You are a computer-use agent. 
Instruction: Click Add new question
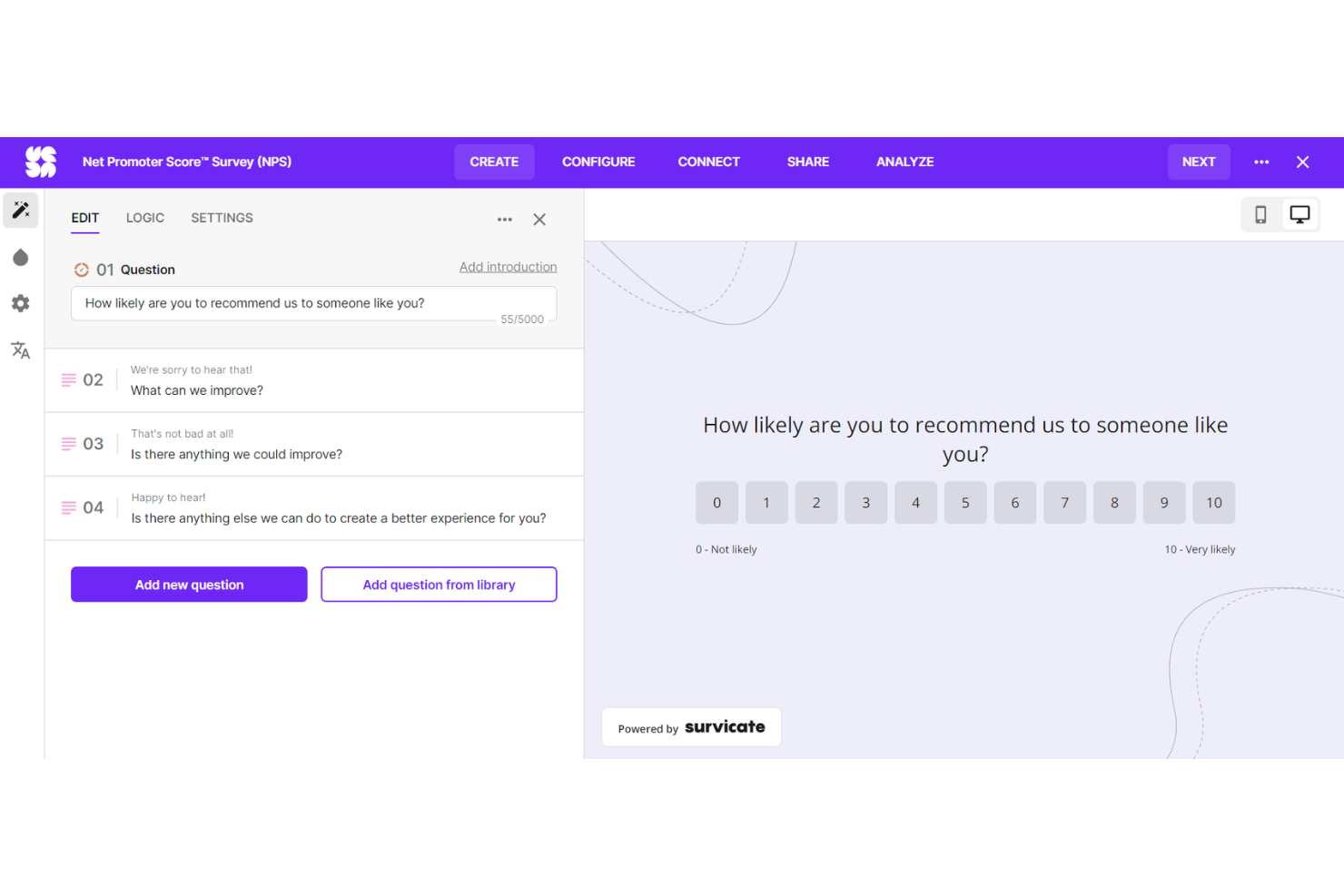click(x=188, y=584)
